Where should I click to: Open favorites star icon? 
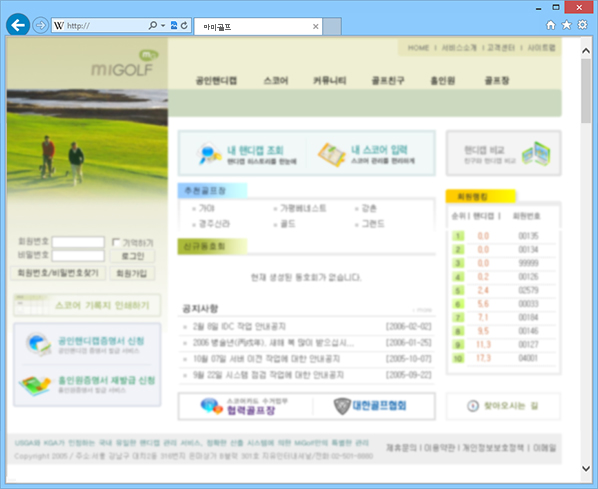[x=567, y=25]
